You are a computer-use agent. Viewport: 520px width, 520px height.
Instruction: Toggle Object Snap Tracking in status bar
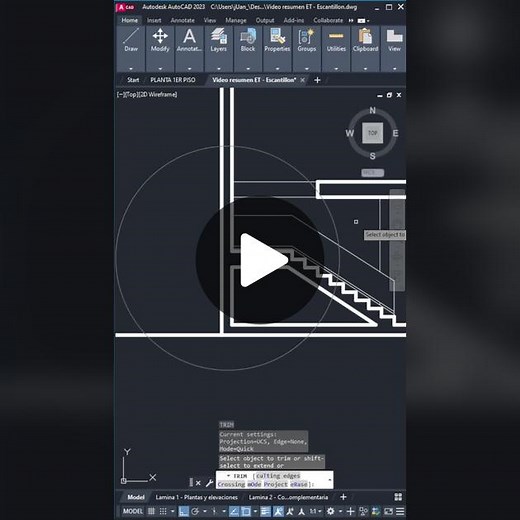(234, 511)
